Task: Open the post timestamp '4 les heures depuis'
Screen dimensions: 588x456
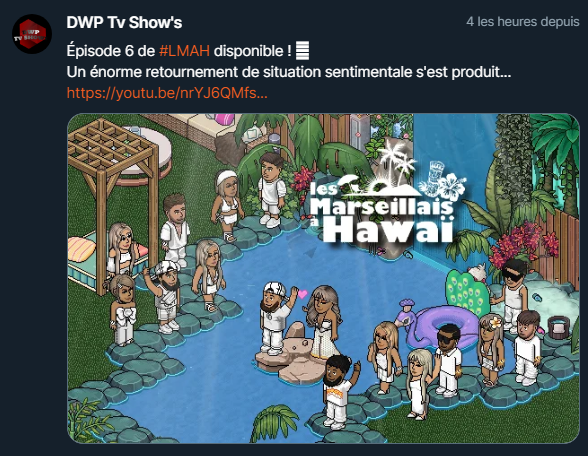Action: tap(522, 22)
